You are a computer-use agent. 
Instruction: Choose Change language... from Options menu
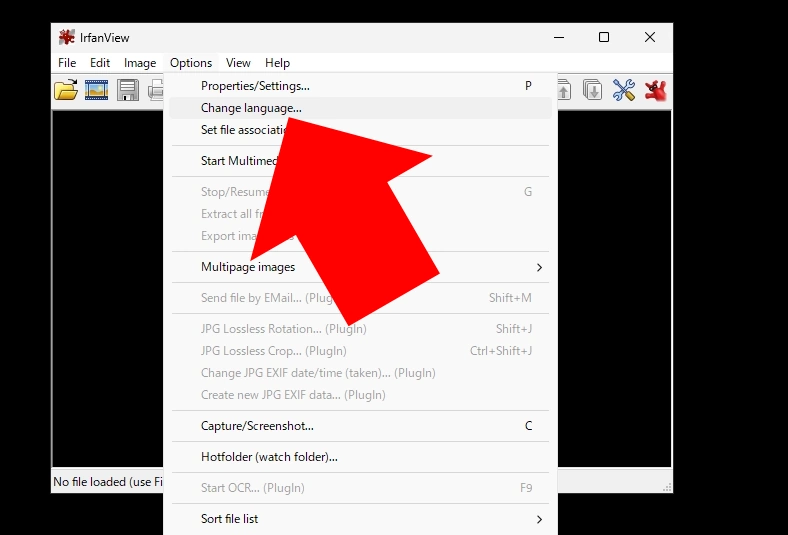pos(360,108)
